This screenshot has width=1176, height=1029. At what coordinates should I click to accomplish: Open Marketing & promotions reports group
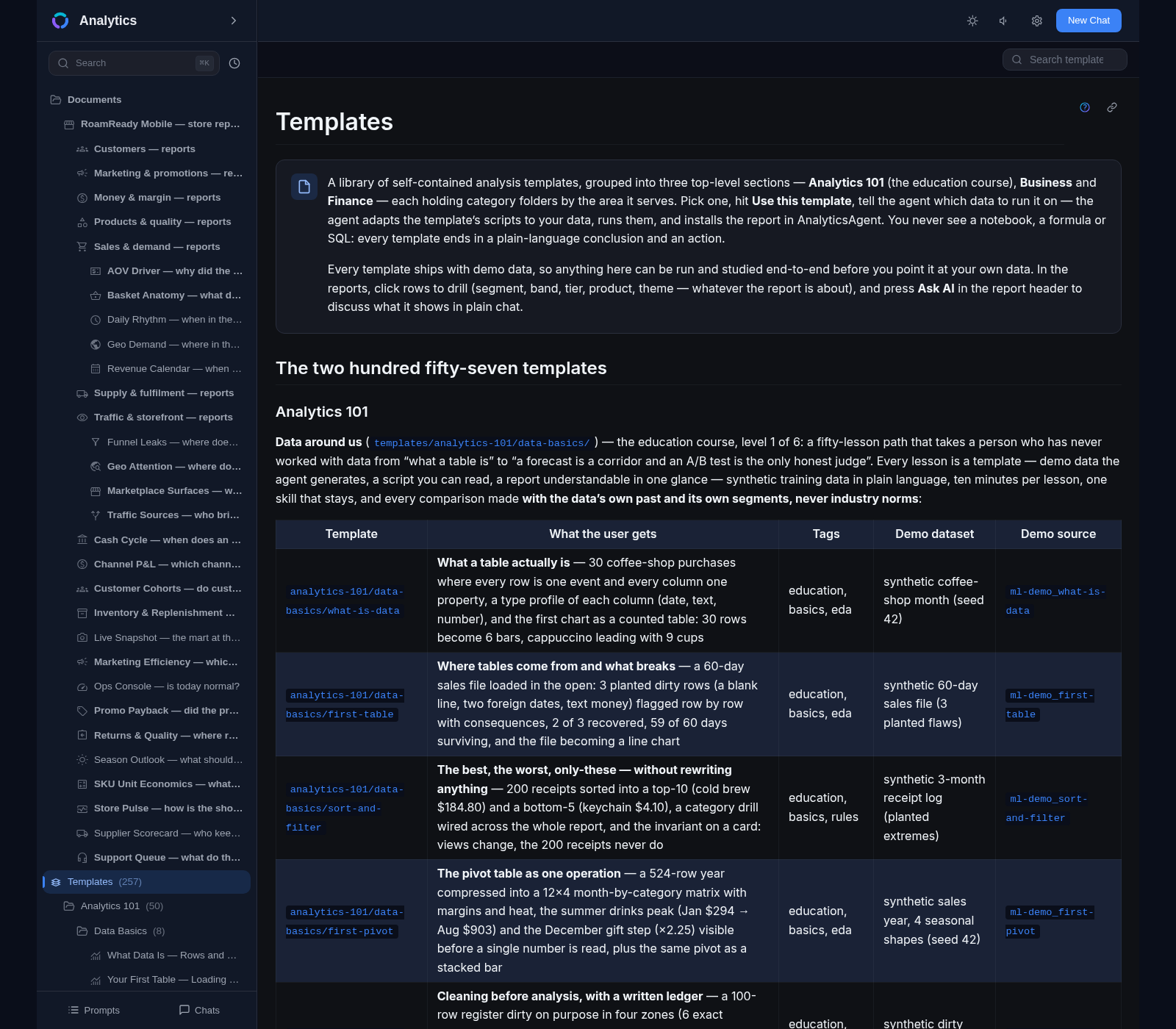160,173
